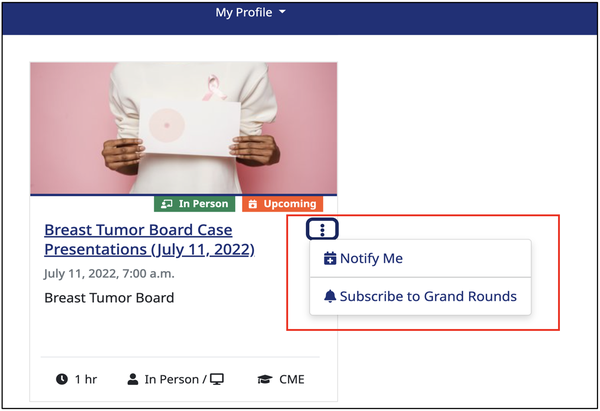Click the CME label text
The image size is (600, 411).
click(x=292, y=379)
